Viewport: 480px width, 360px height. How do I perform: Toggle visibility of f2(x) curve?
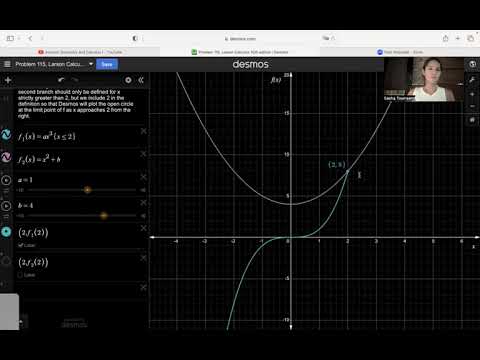click(6, 157)
